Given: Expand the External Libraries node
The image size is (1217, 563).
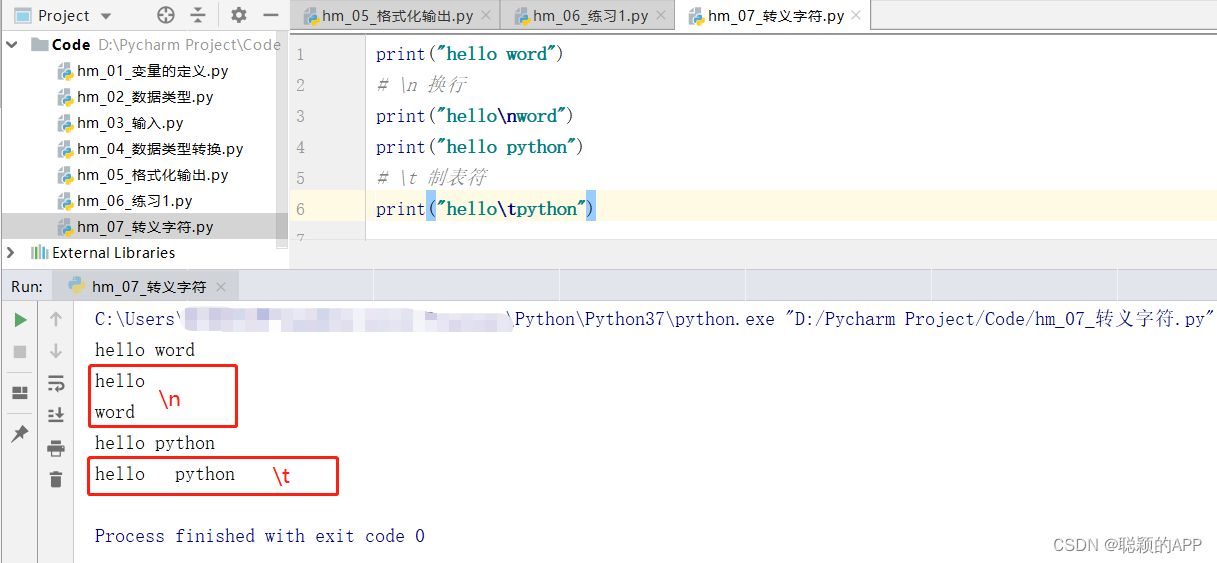Looking at the screenshot, I should (12, 253).
